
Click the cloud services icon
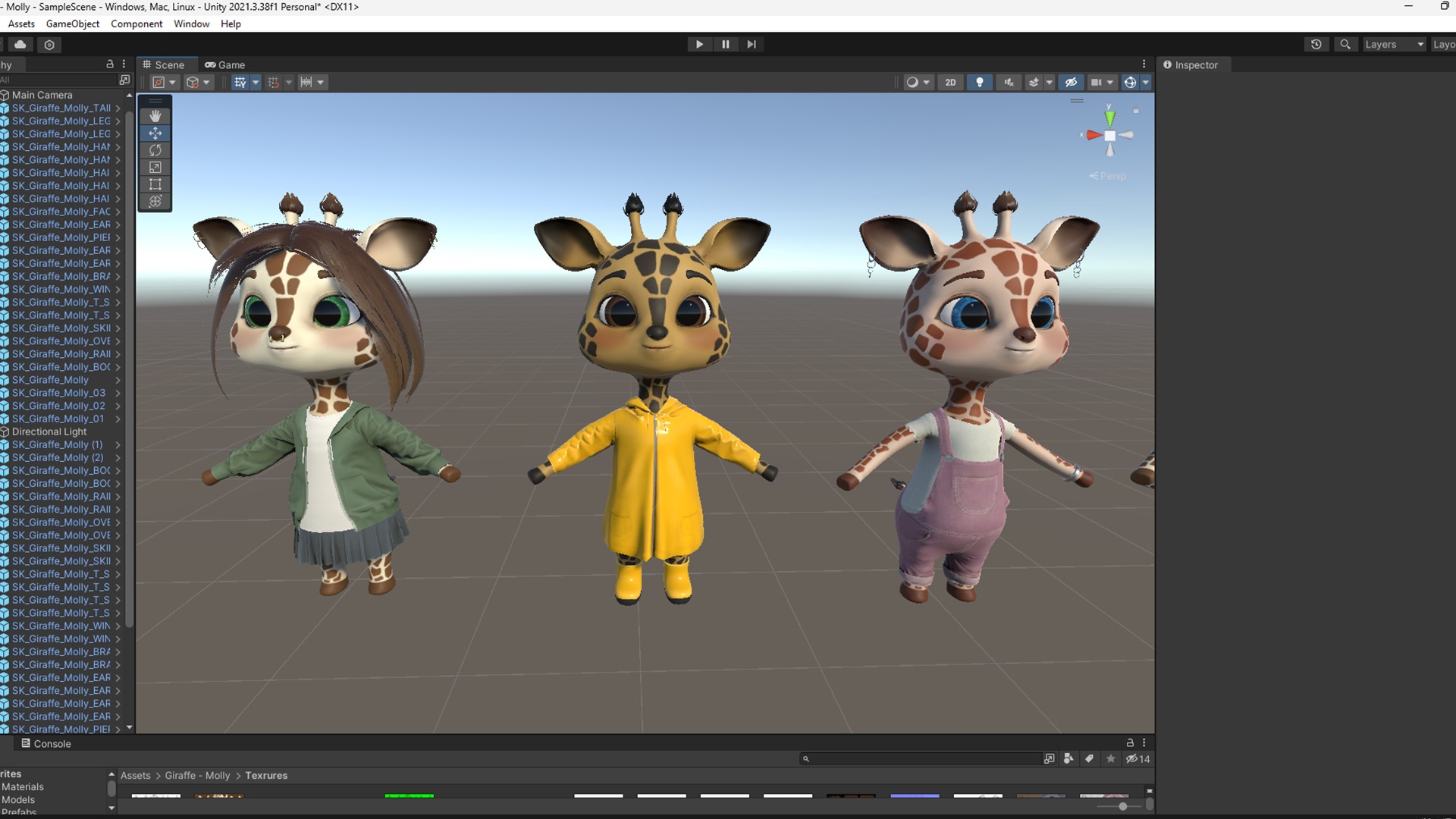20,44
